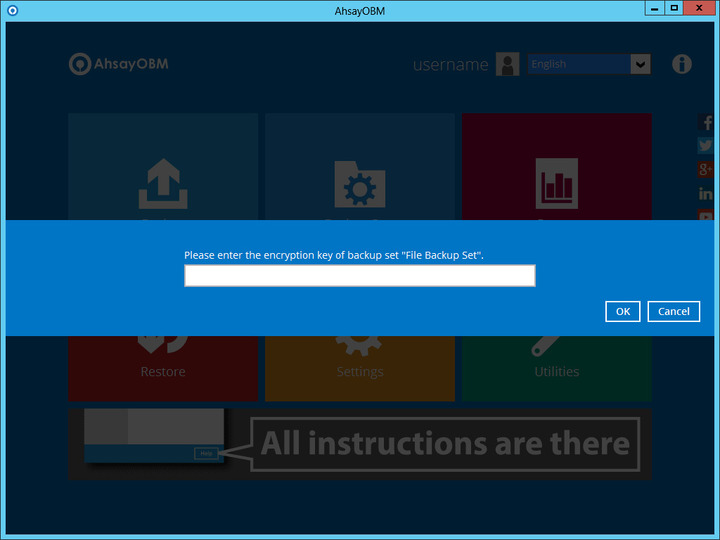
Task: Cancel the encryption key prompt
Action: click(x=673, y=311)
